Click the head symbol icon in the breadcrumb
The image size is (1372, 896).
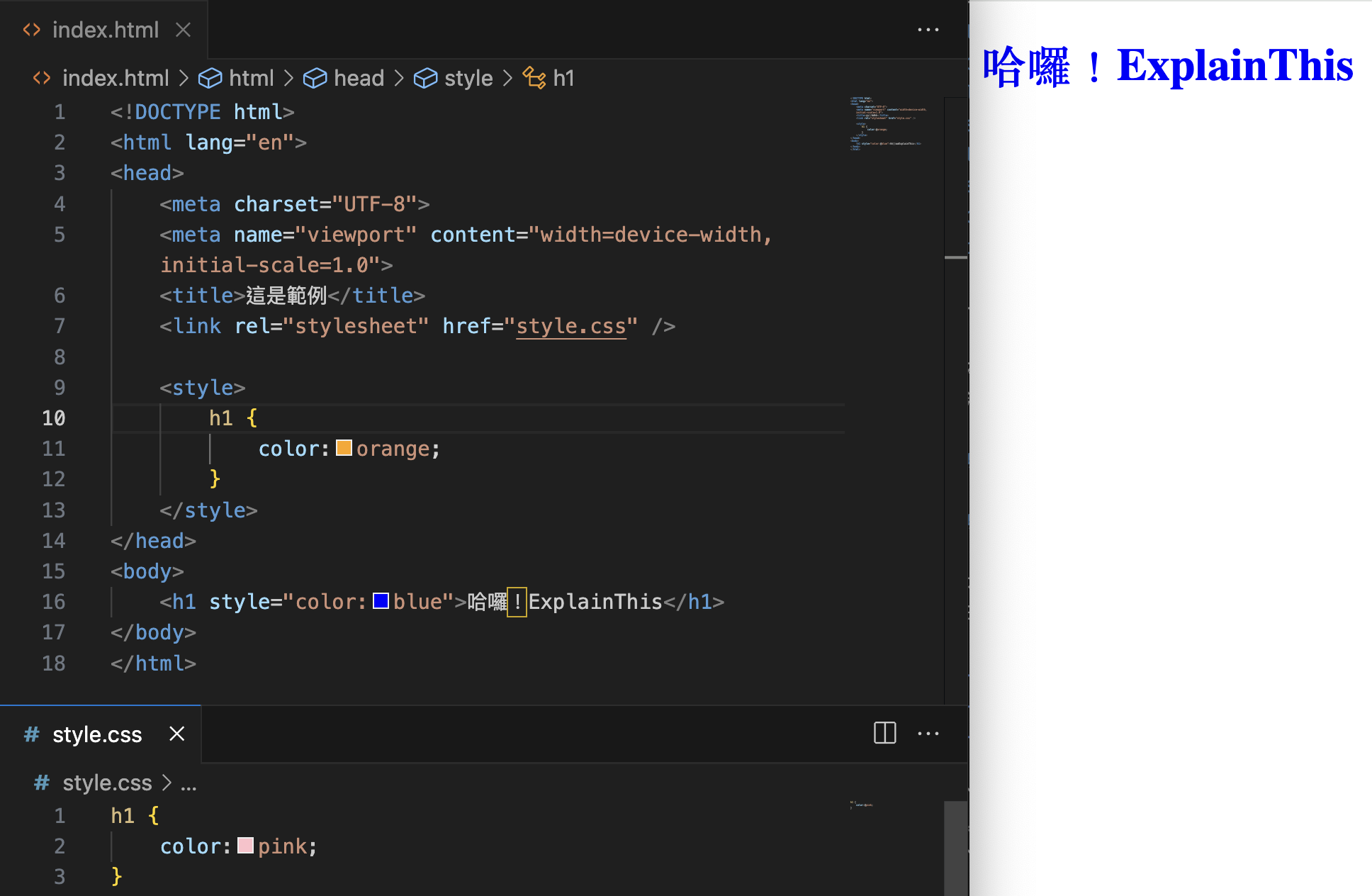(x=315, y=78)
